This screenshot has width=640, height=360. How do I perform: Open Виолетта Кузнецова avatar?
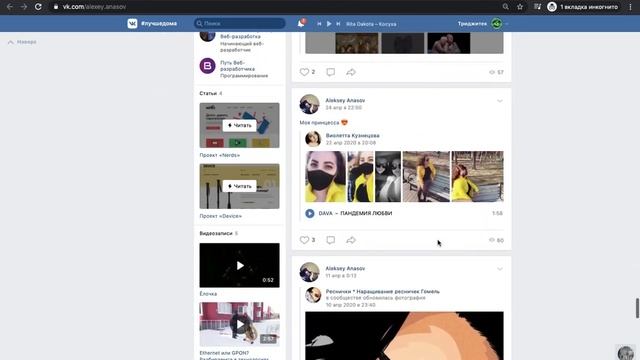point(313,139)
